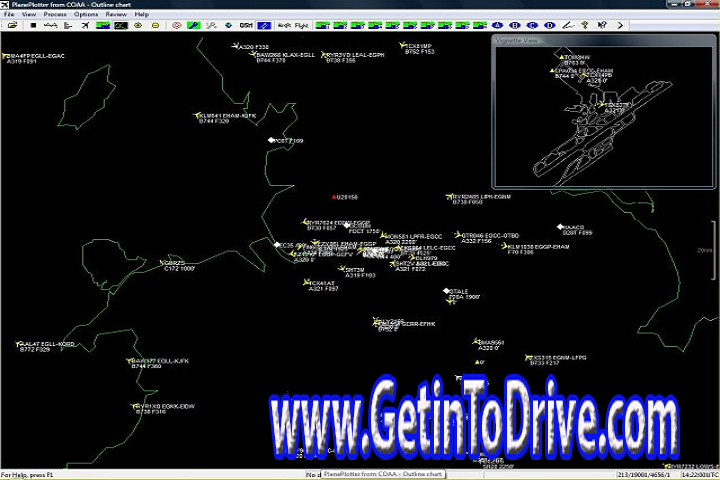Click the signal waveform view icon
The width and height of the screenshot is (720, 480).
point(51,25)
